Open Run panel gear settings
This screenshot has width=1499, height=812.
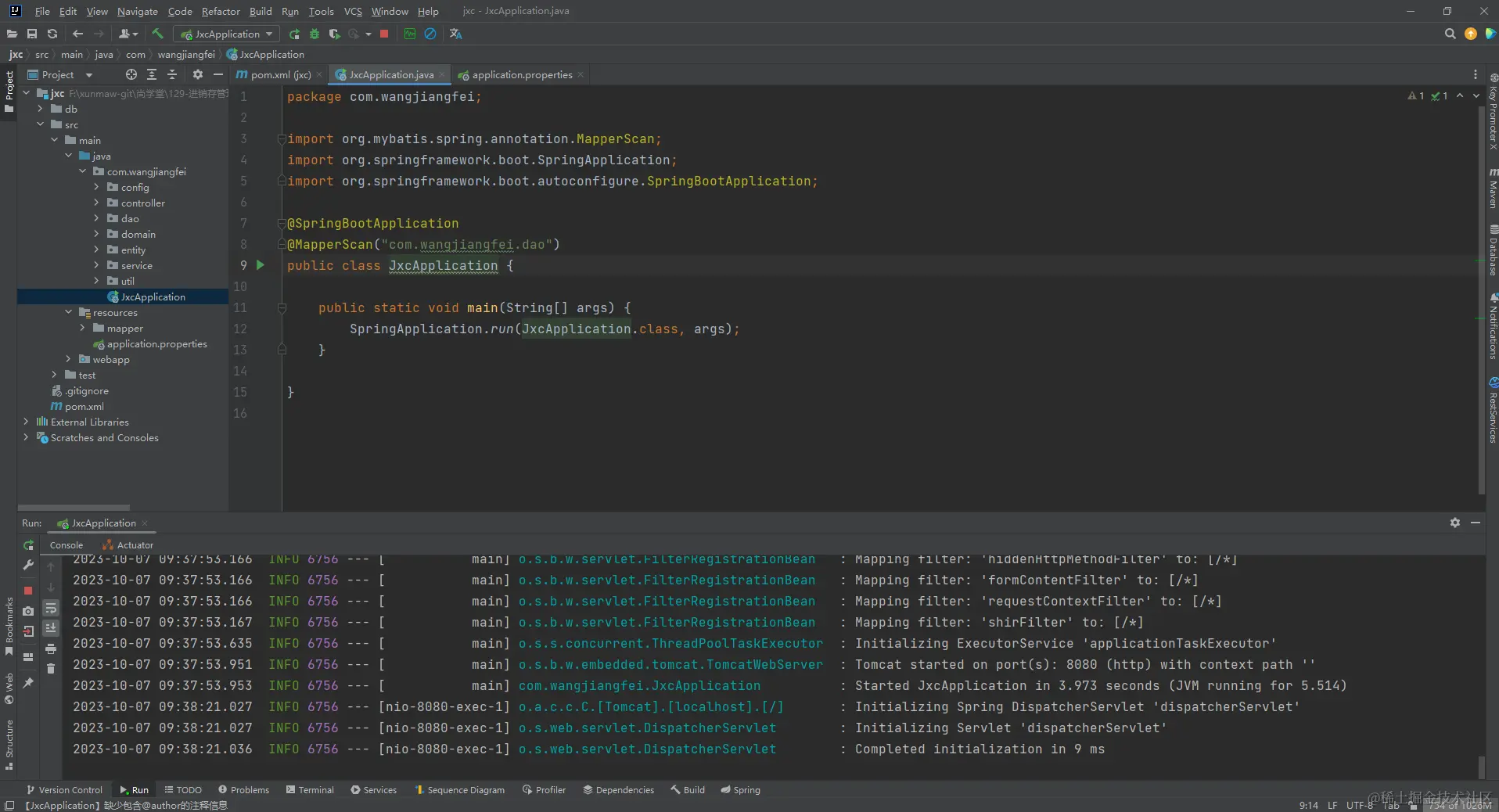[1454, 523]
